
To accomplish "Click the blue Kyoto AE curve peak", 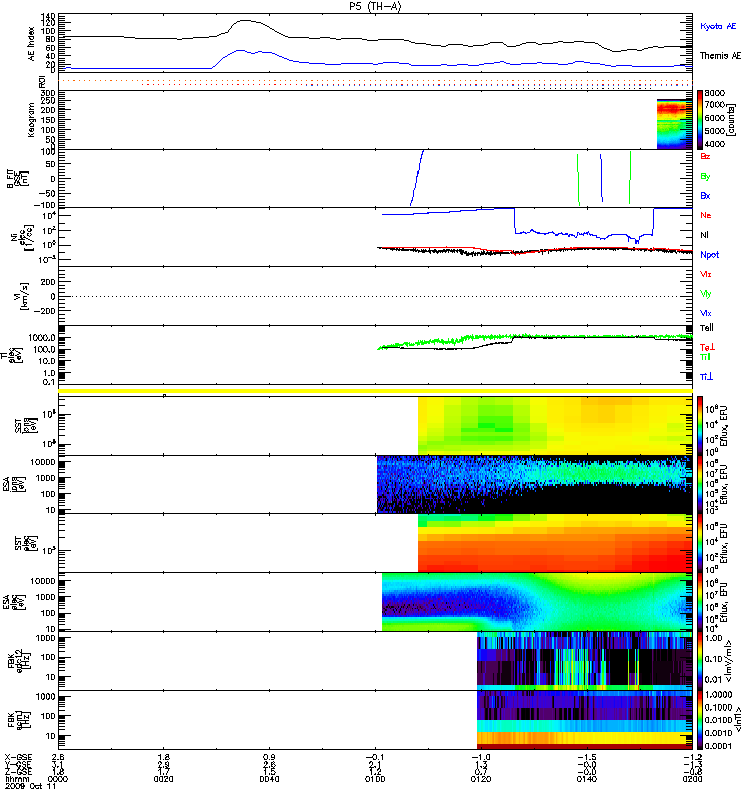I will click(x=240, y=51).
